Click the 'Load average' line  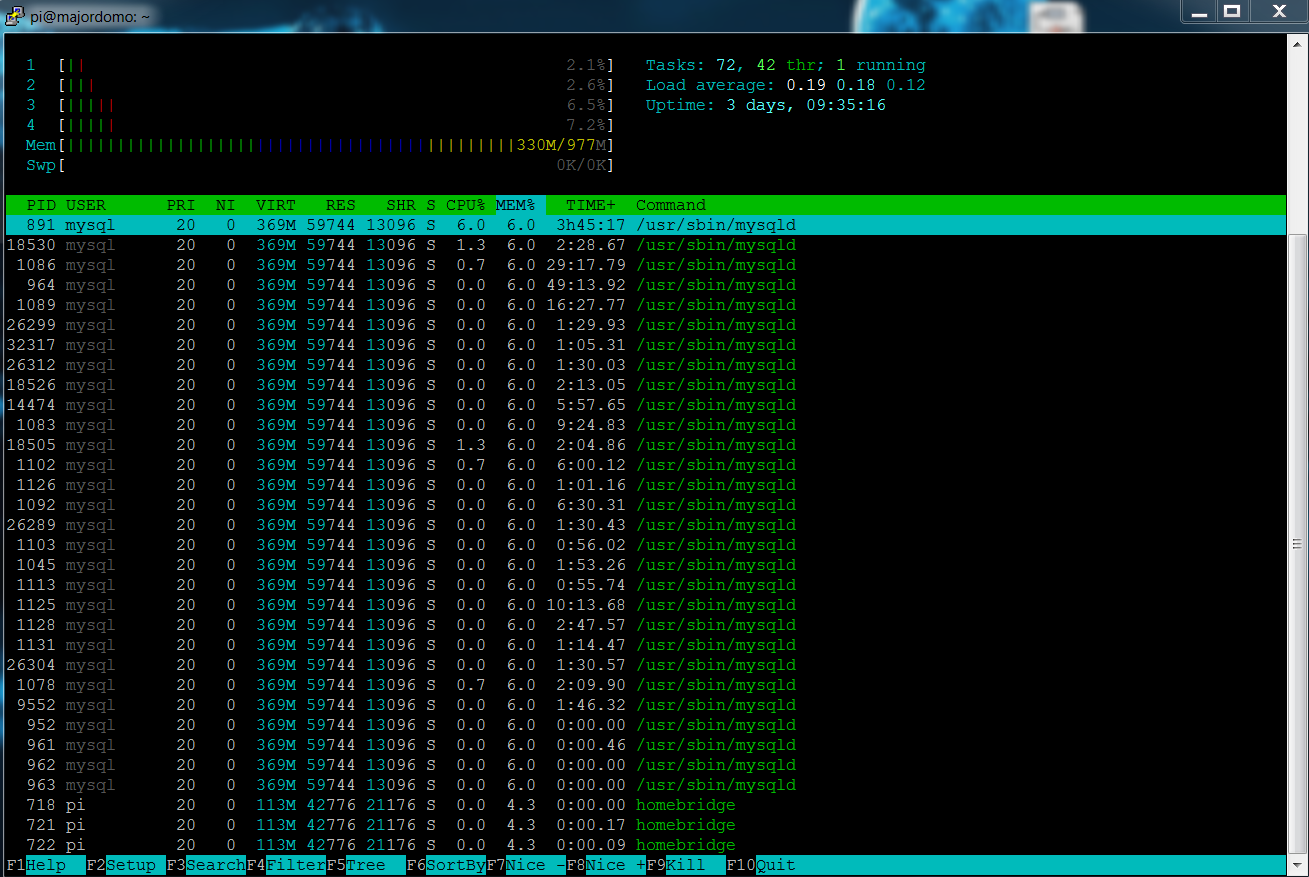click(x=786, y=85)
